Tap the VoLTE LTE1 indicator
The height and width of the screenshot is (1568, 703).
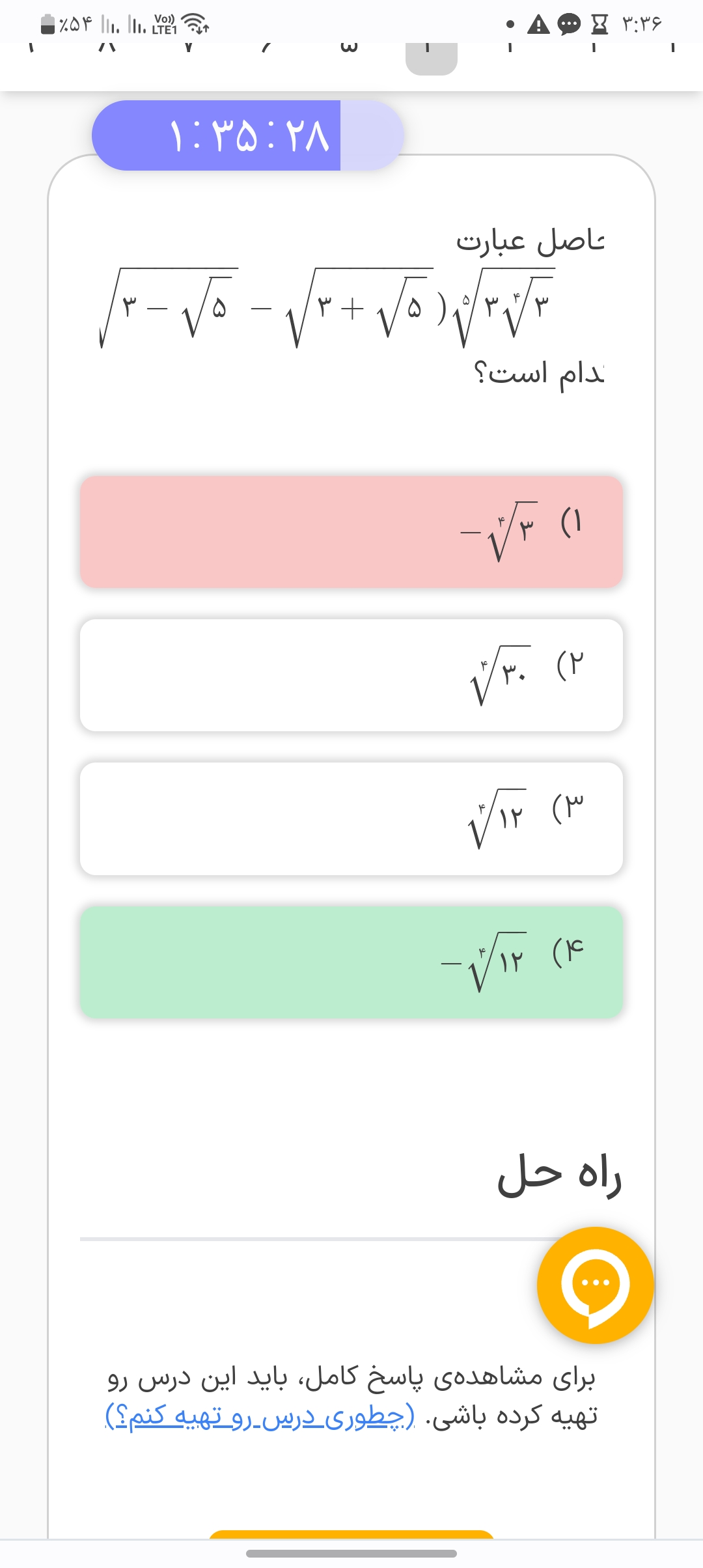point(164,25)
